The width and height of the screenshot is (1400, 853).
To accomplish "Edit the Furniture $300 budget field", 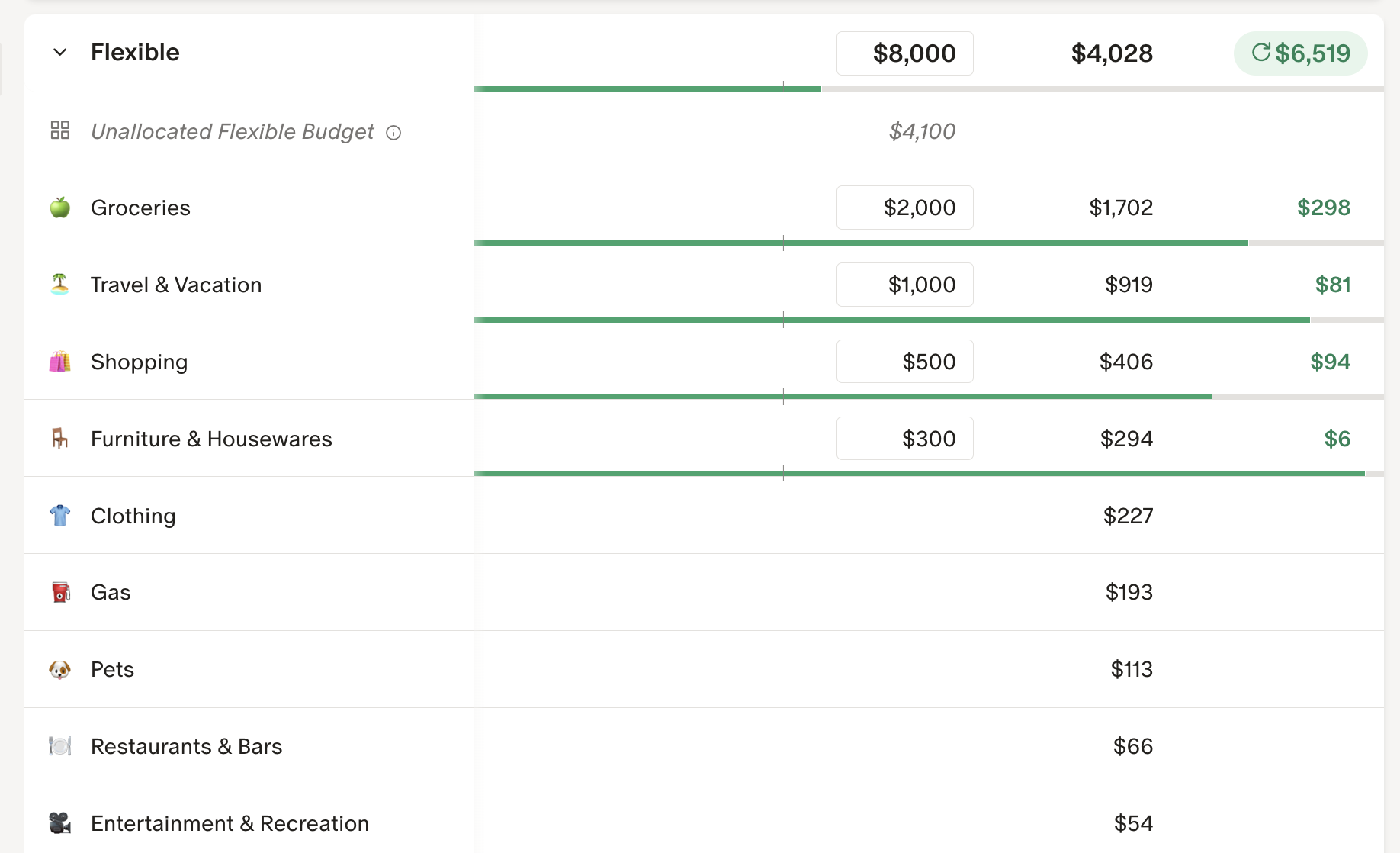I will click(x=904, y=439).
